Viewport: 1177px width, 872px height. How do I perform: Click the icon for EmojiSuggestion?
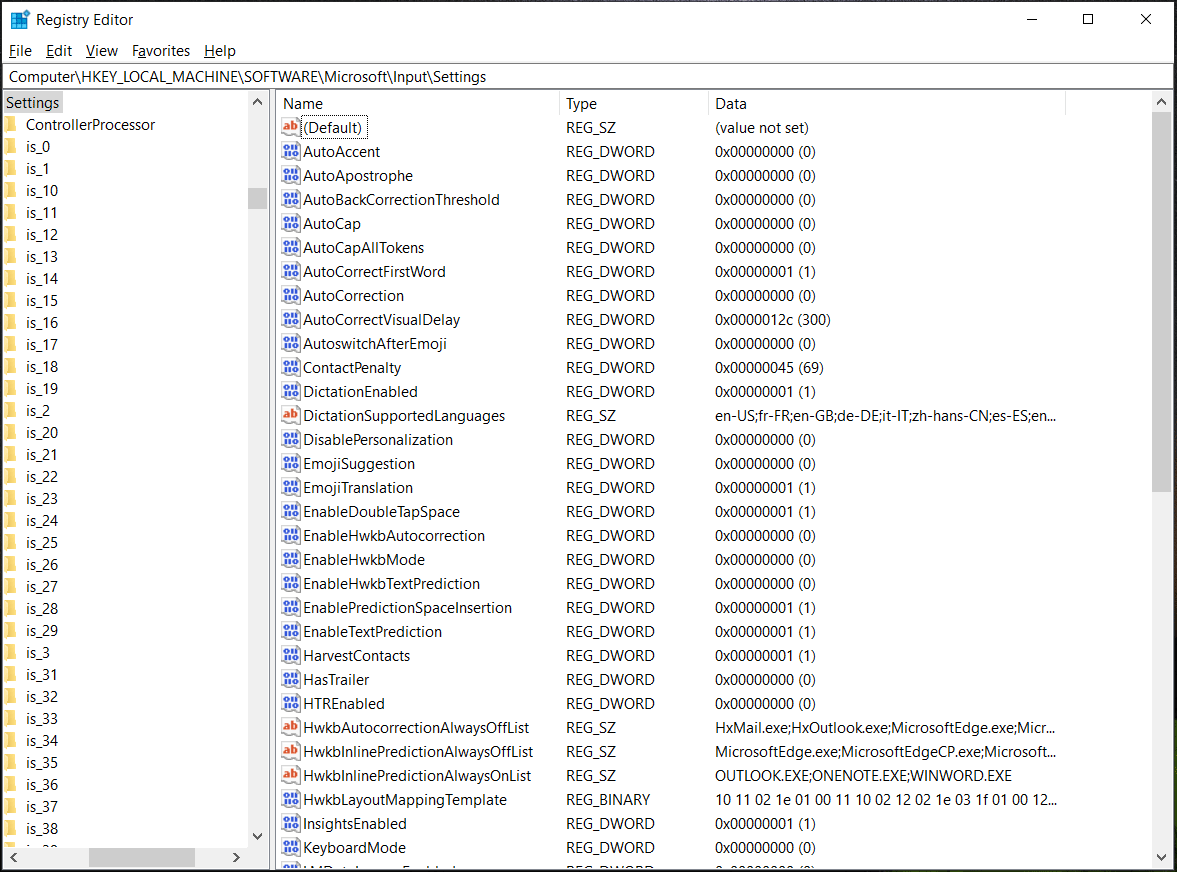(x=290, y=463)
